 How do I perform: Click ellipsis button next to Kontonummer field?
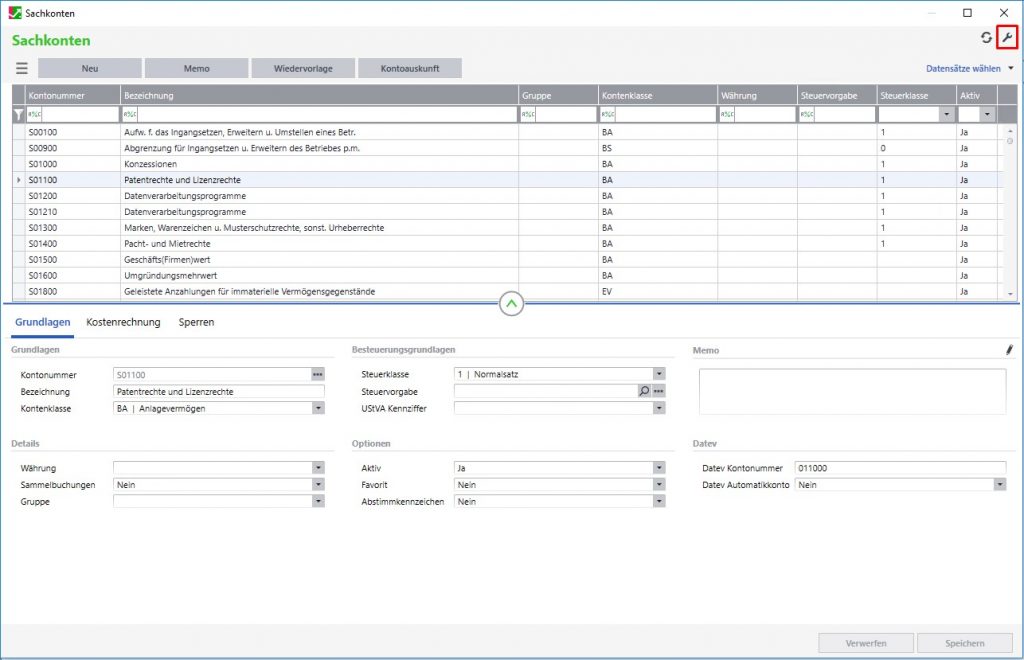click(x=318, y=375)
